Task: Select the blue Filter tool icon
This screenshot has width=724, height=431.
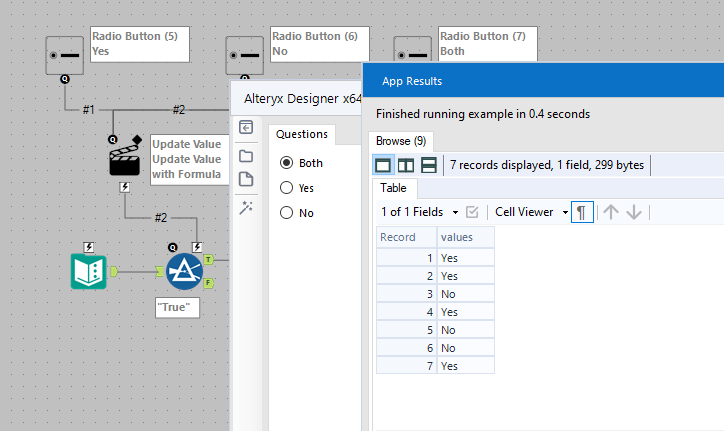Action: point(184,272)
